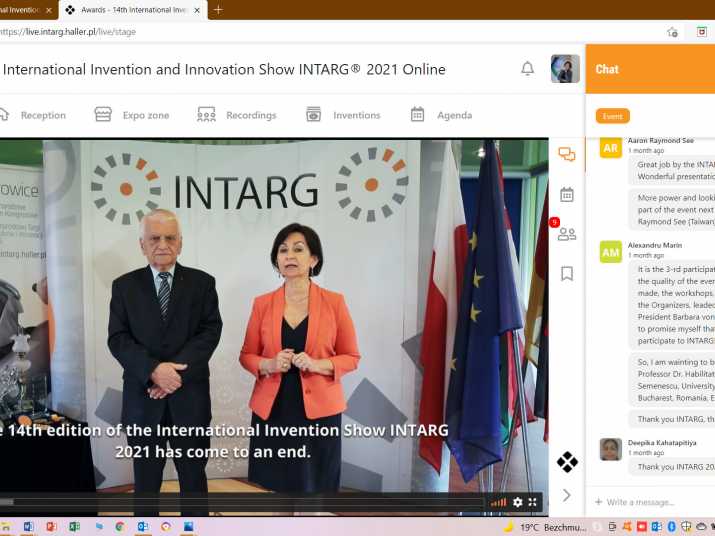This screenshot has height=536, width=715.
Task: Show the participants list with red badge
Action: [566, 233]
